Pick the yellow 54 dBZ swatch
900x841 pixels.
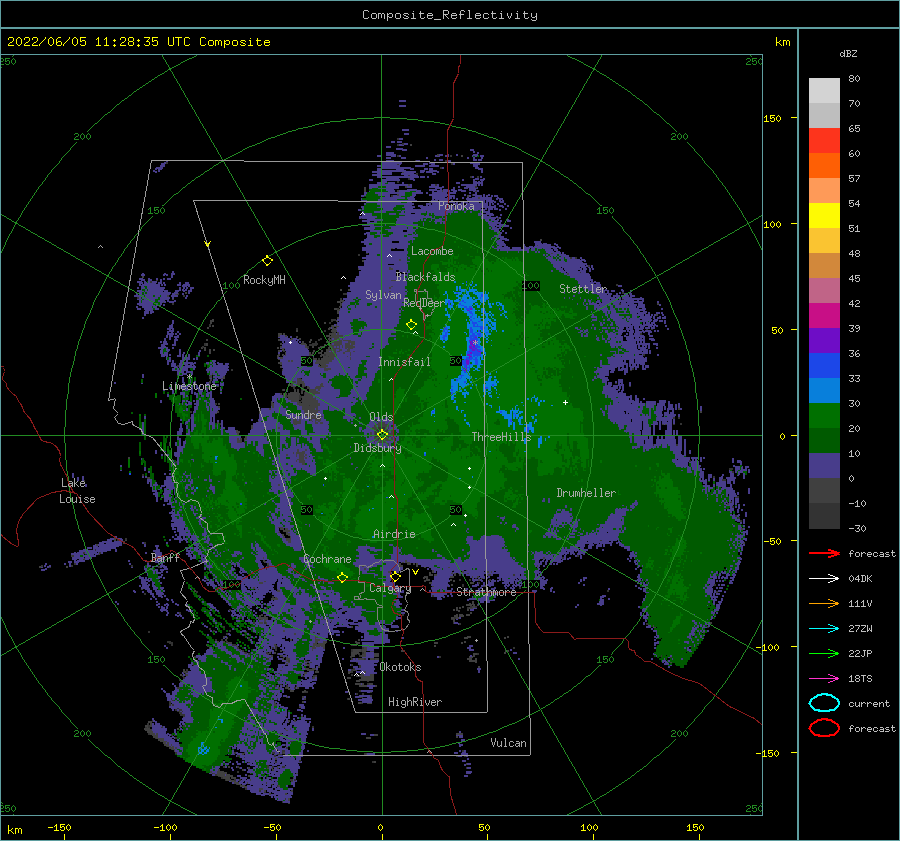point(824,215)
